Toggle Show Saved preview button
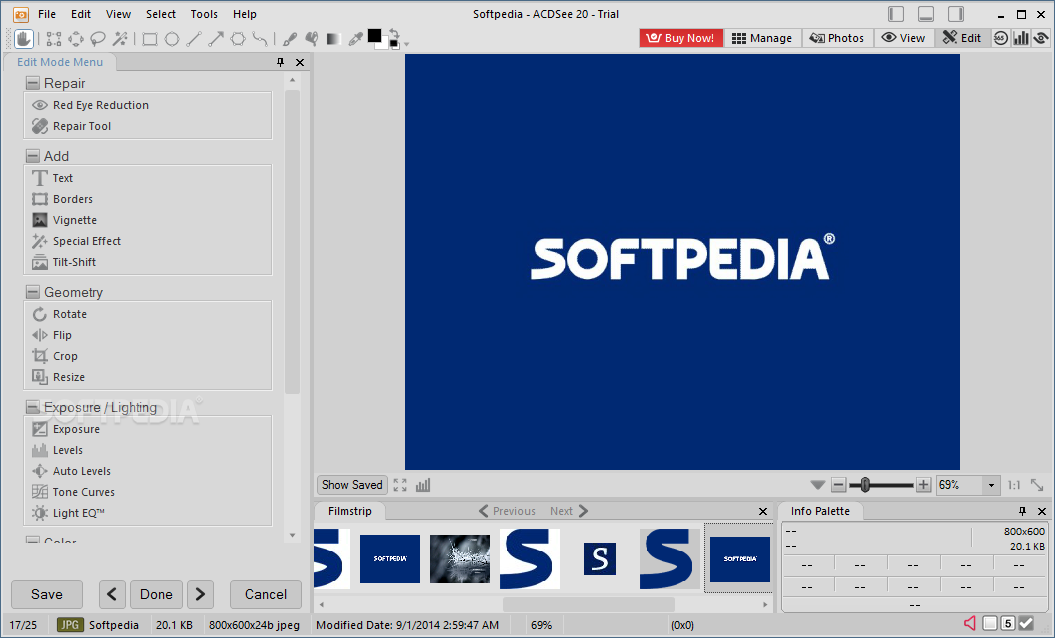 pyautogui.click(x=352, y=485)
